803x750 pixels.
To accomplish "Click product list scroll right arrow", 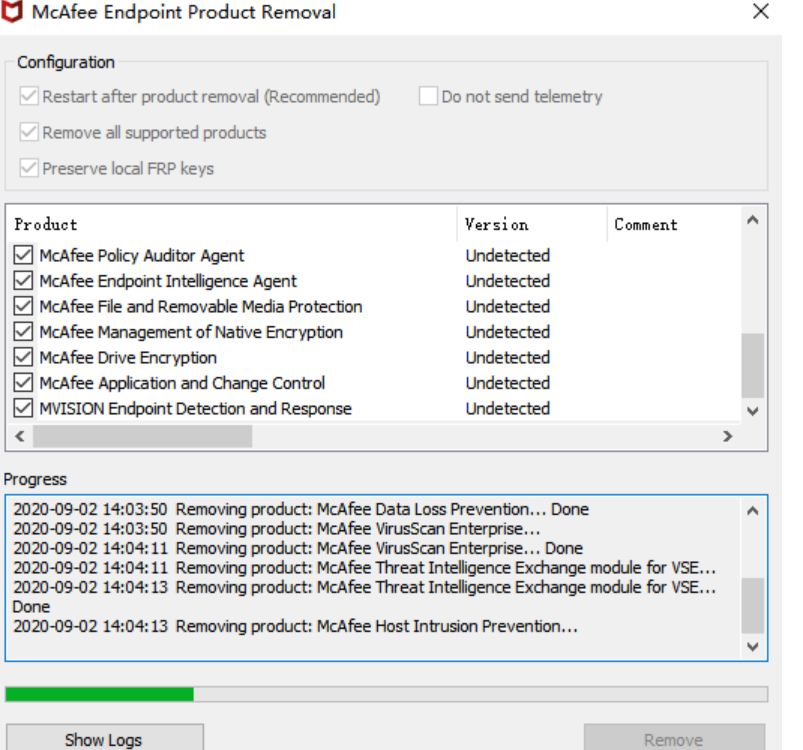I will 727,436.
